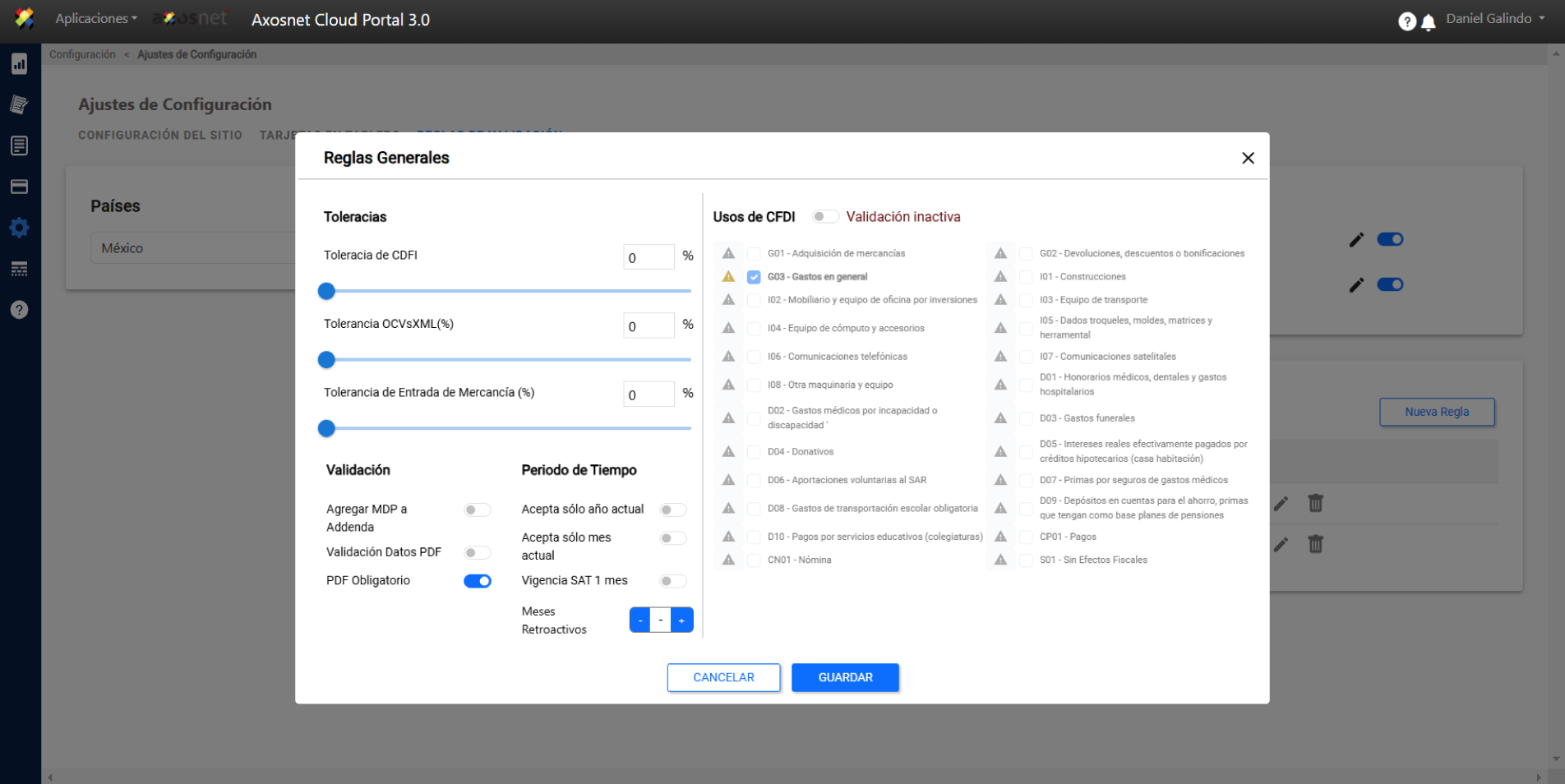Screen dimensions: 1565x784
Task: Click the CANCELAR button
Action: (723, 677)
